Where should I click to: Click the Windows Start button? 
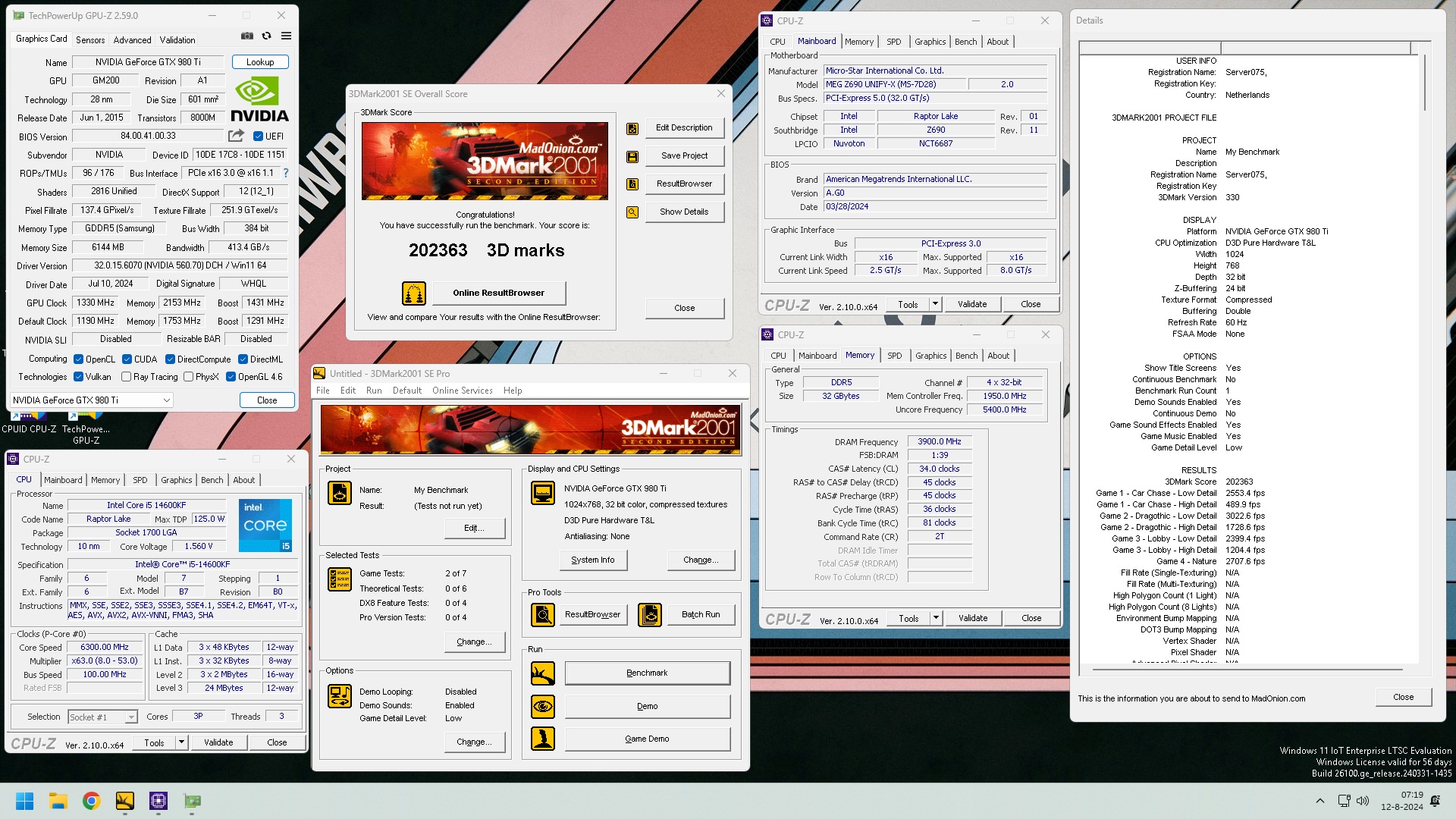24,801
